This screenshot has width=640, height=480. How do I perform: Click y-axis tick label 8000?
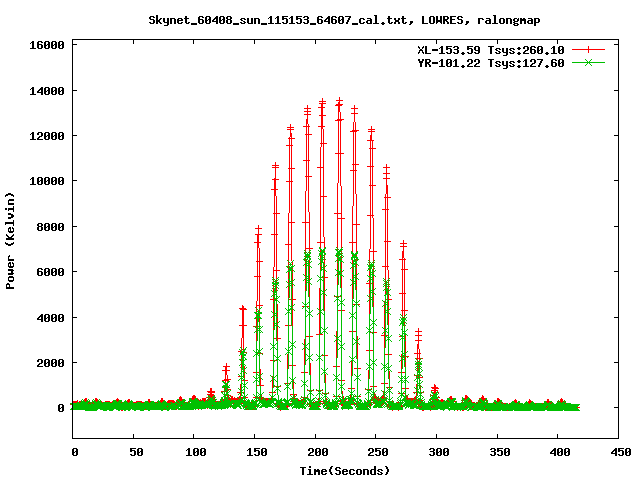point(50,227)
